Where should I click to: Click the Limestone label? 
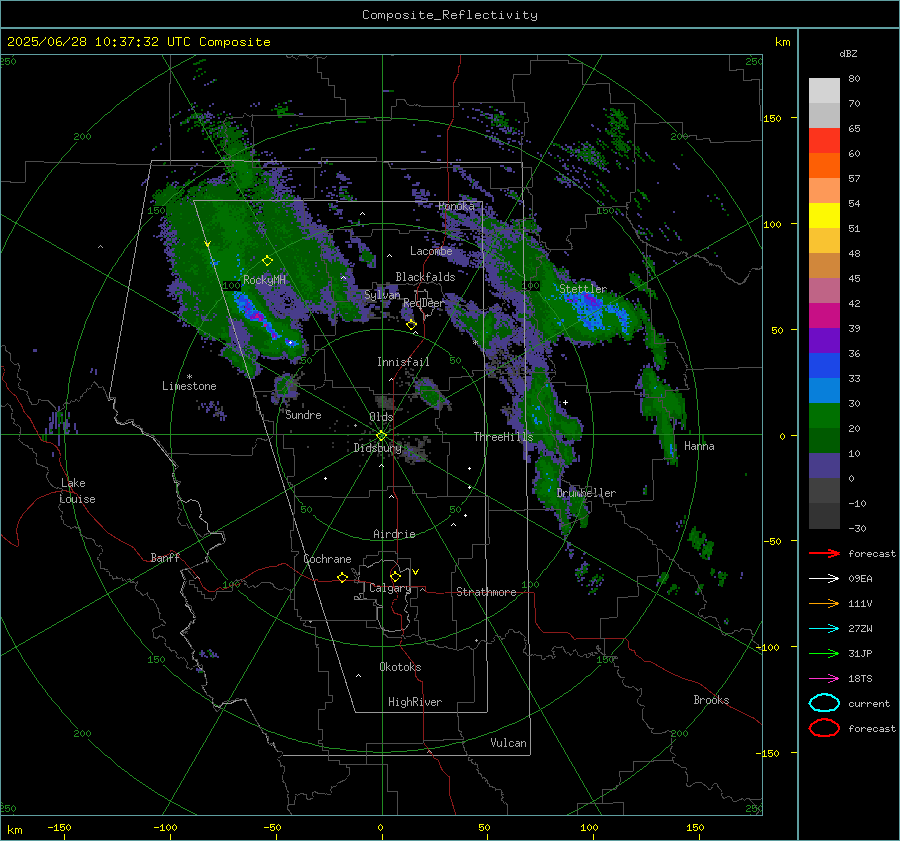189,386
